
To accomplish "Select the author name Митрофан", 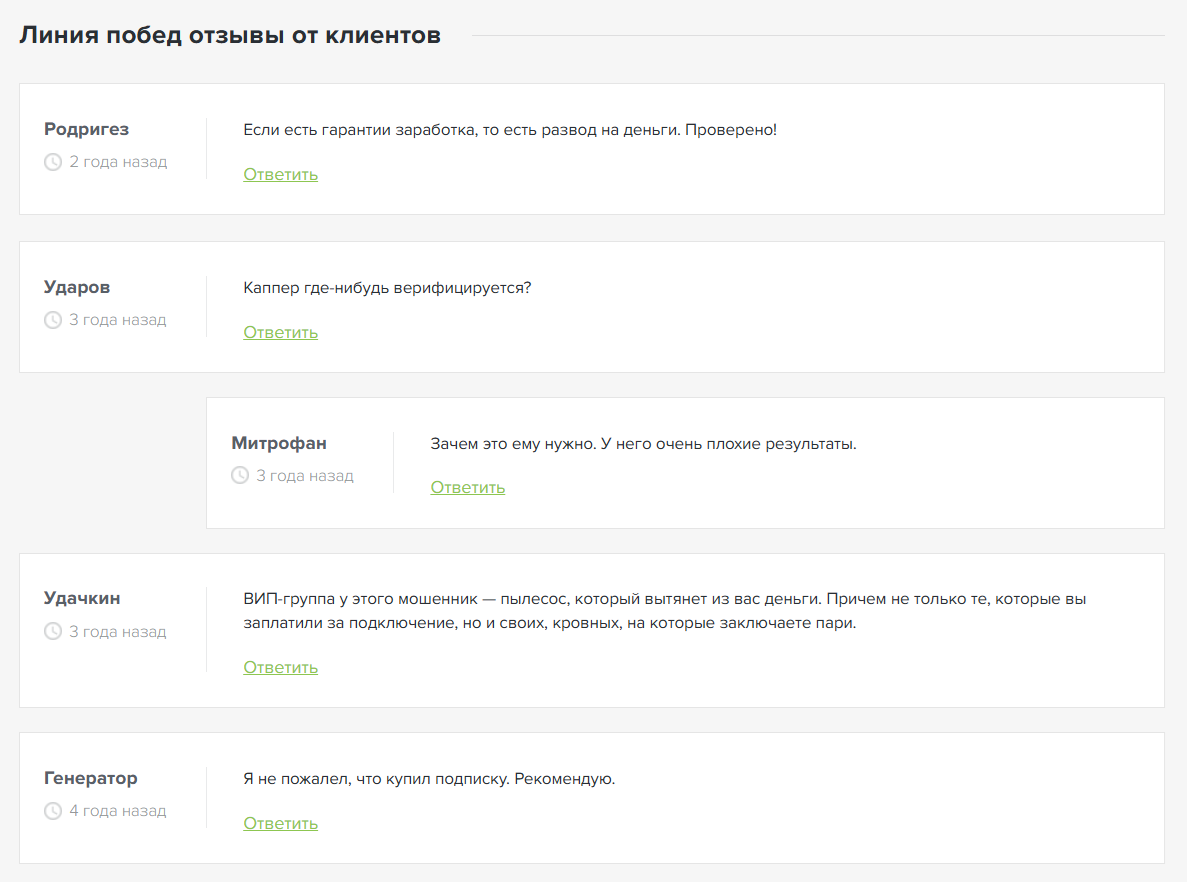I will tap(279, 443).
